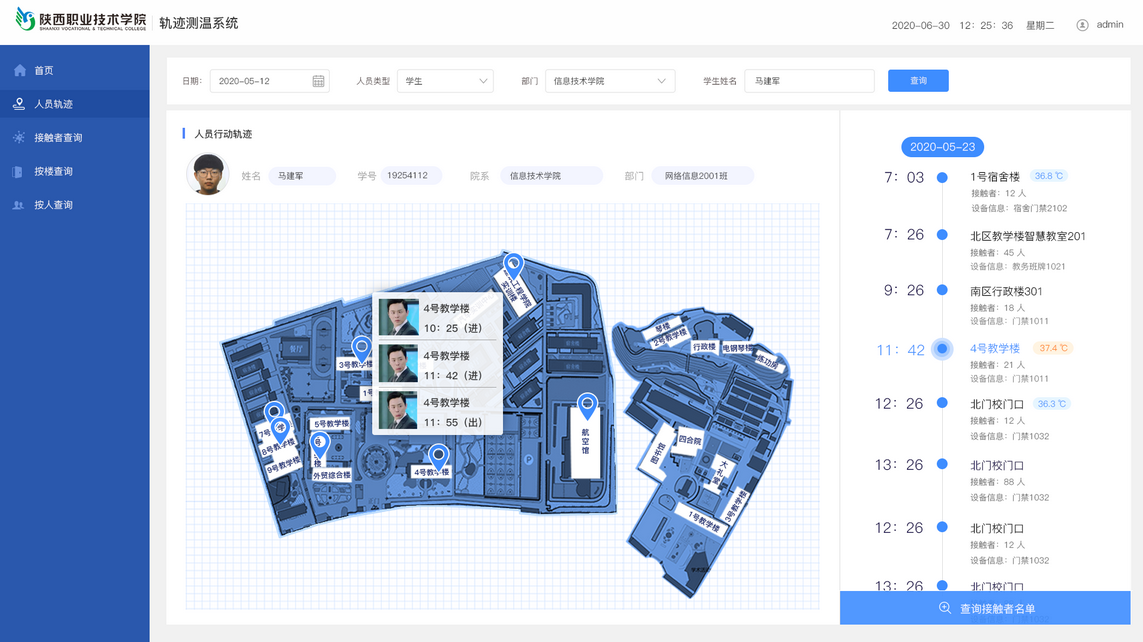Click the map pin above 4号教学楼 label

tap(438, 456)
